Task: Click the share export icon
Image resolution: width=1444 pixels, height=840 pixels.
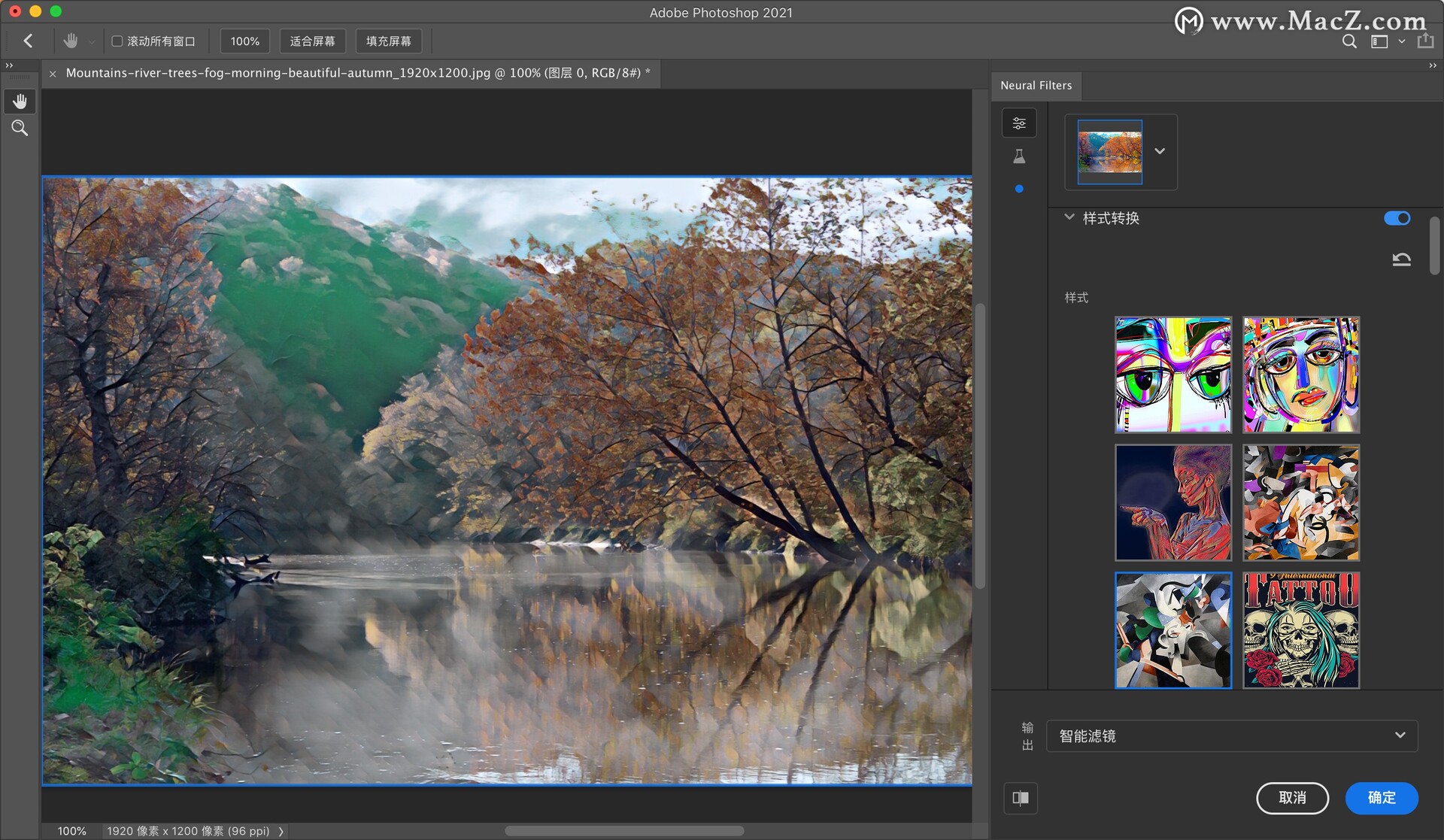Action: tap(1425, 41)
